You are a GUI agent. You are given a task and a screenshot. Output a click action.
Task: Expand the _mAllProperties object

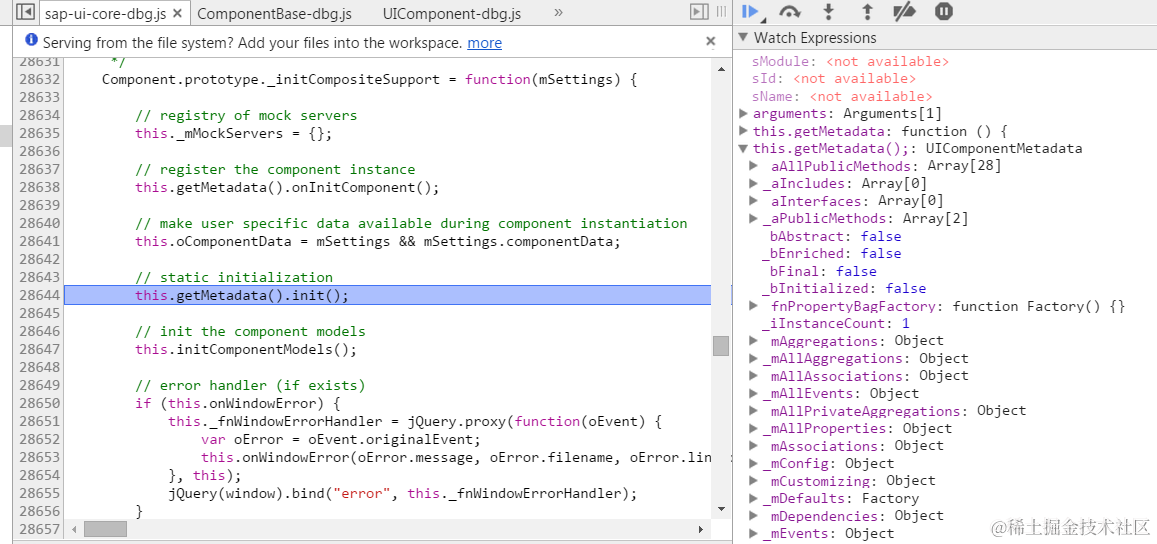753,428
